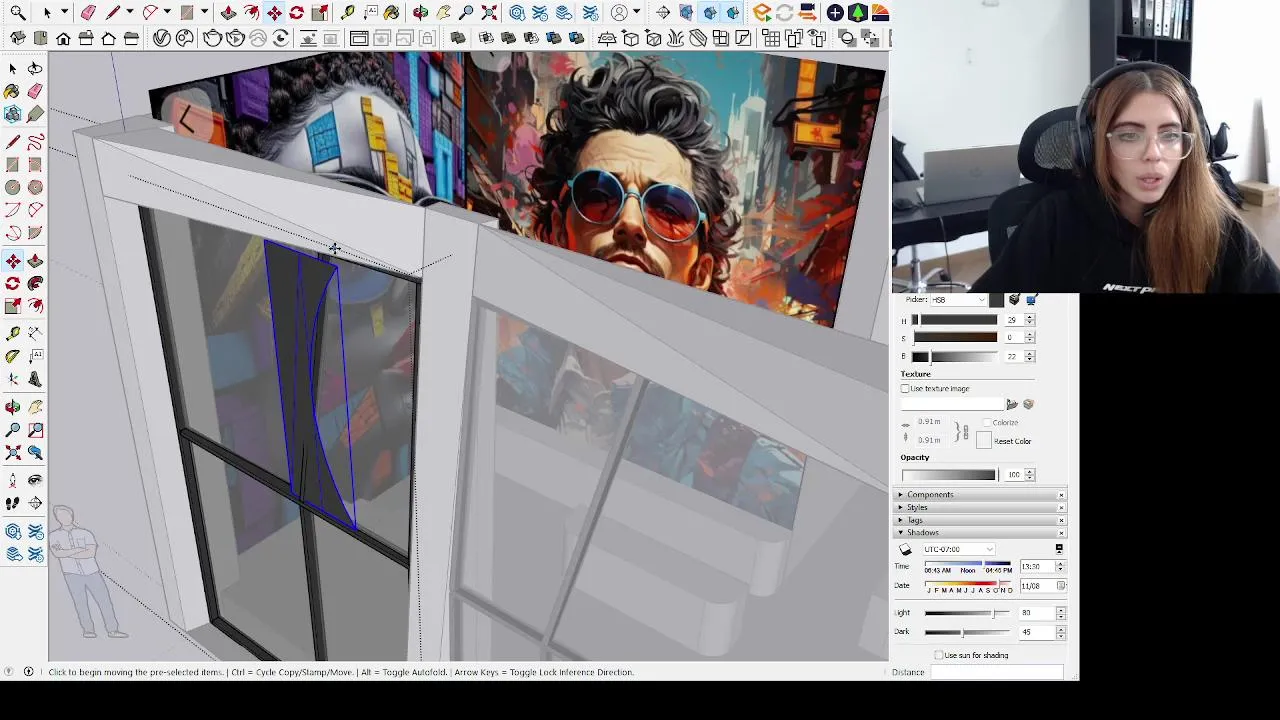Image resolution: width=1280 pixels, height=720 pixels.
Task: Increase the Opacity value stepper
Action: pos(1030,471)
